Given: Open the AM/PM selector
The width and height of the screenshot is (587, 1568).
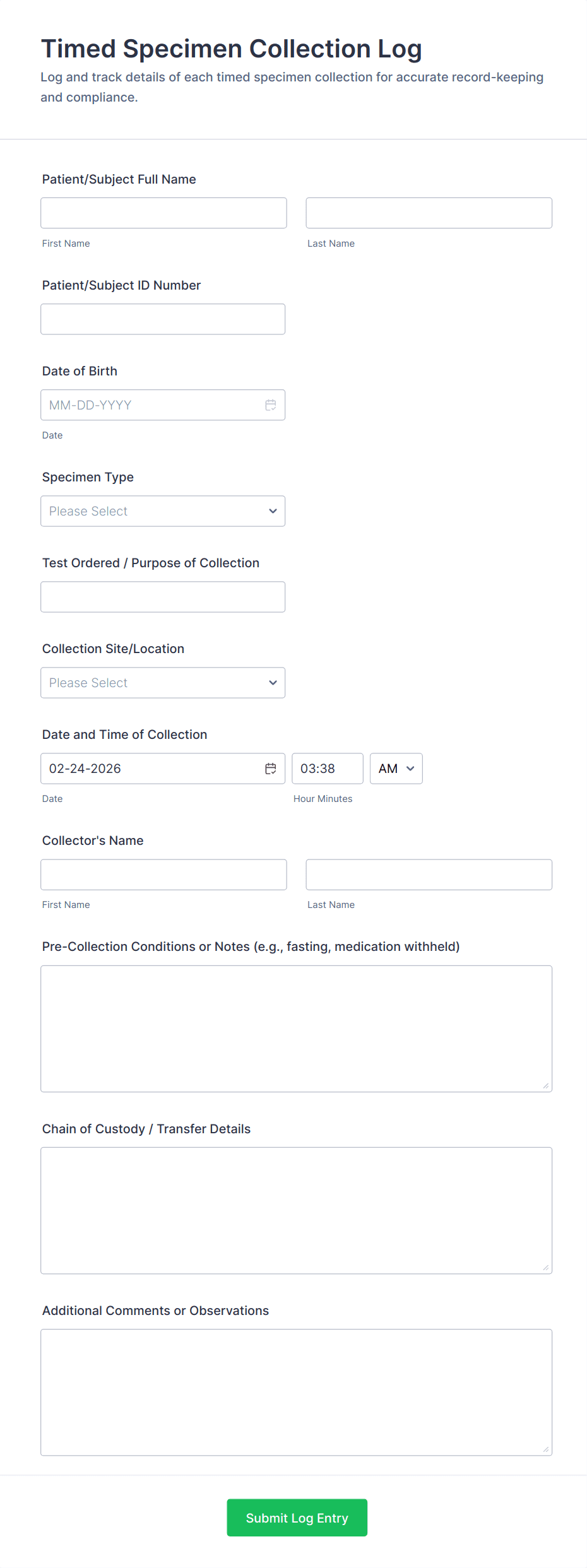Looking at the screenshot, I should click(396, 769).
